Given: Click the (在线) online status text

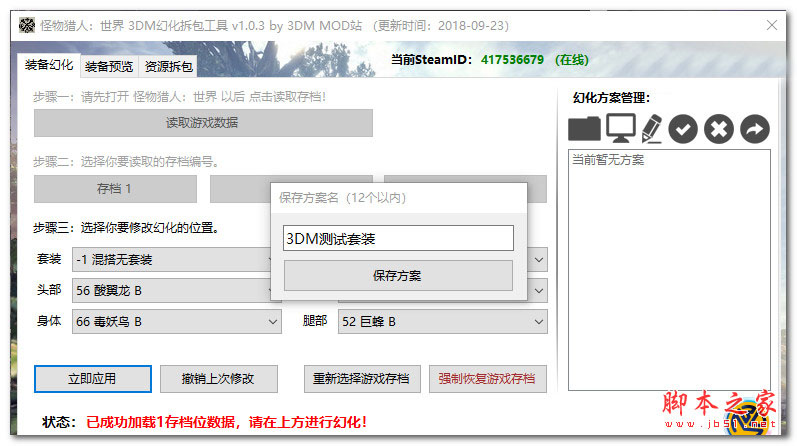Looking at the screenshot, I should pos(571,60).
